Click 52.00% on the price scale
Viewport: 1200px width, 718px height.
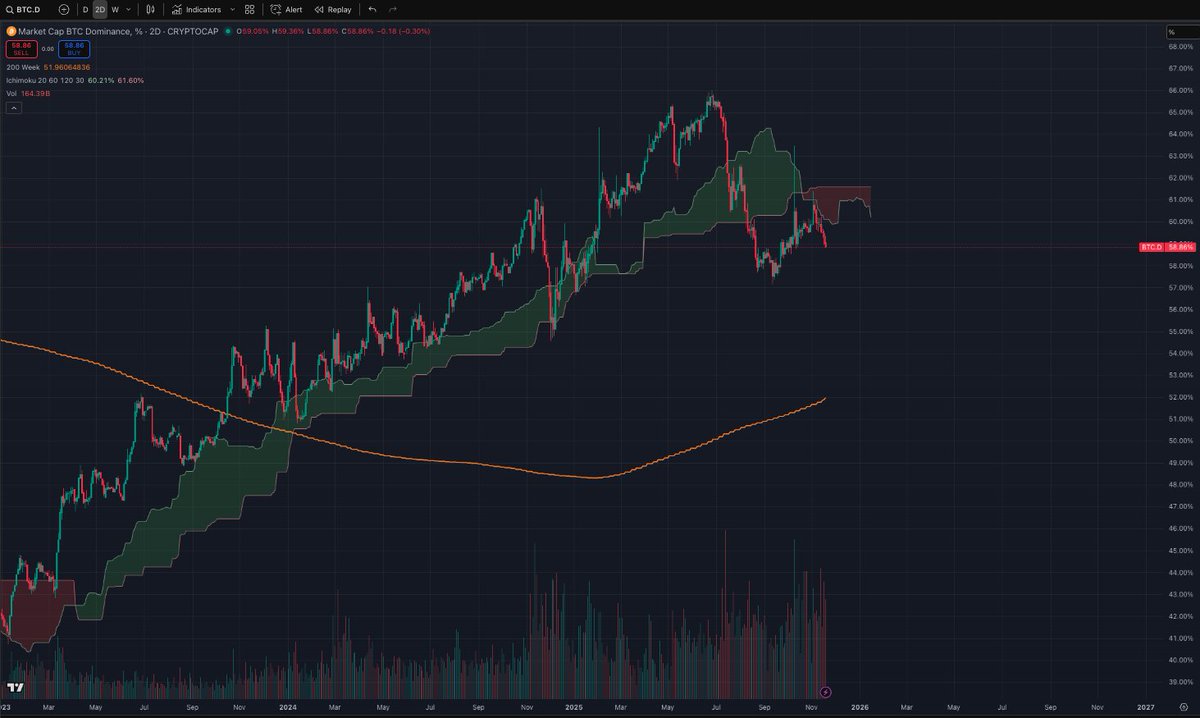(x=1182, y=397)
